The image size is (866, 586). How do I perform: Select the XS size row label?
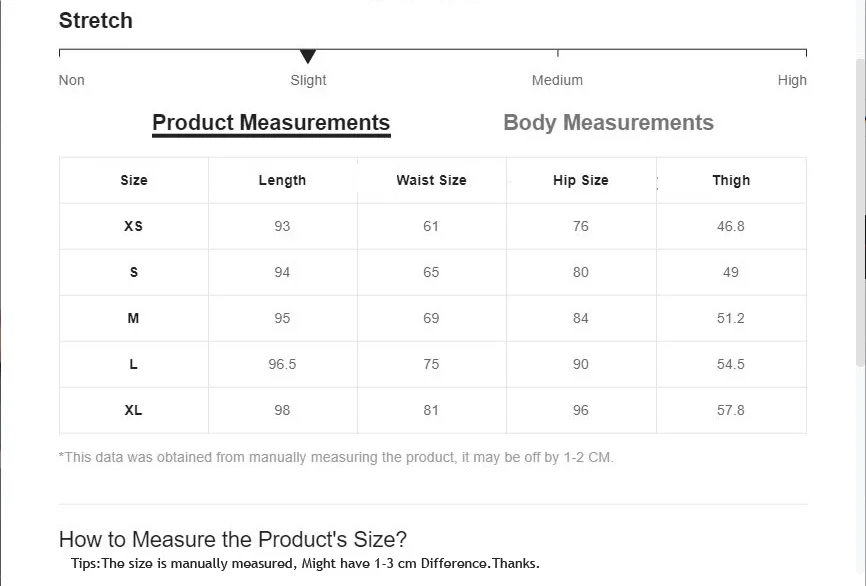134,226
